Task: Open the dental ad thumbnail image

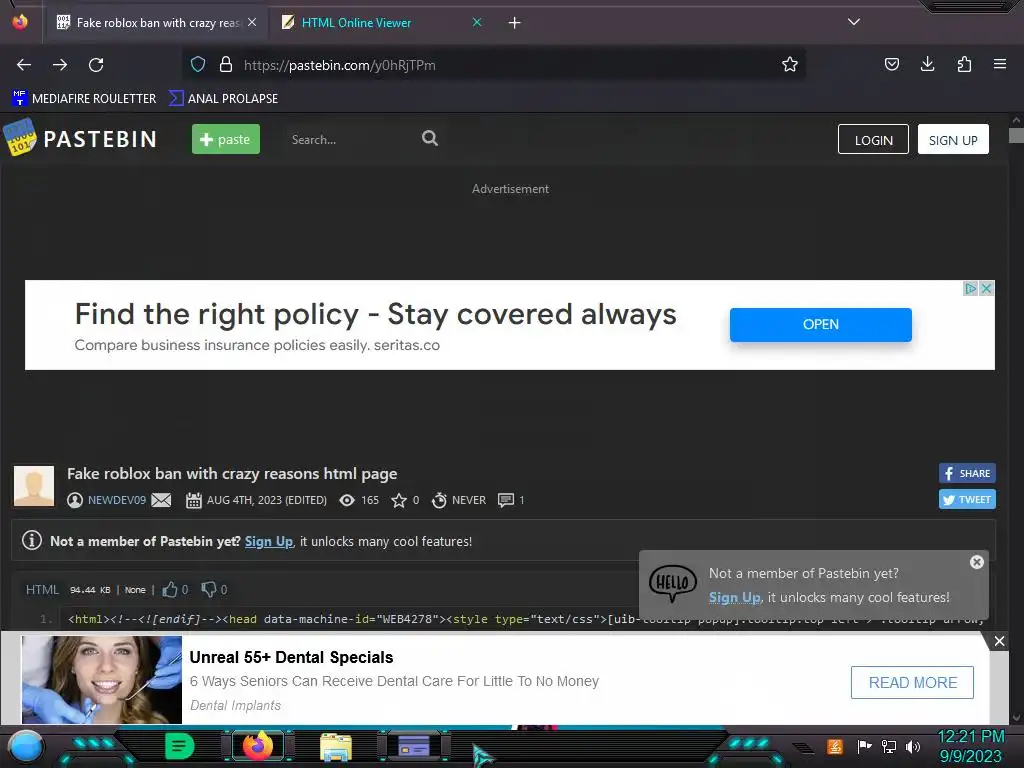Action: [102, 680]
